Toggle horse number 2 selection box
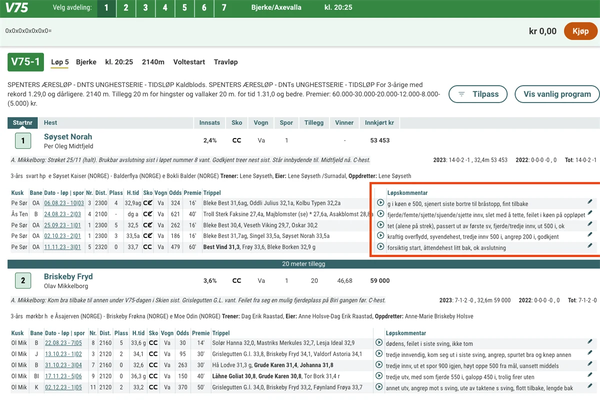 coord(23,281)
